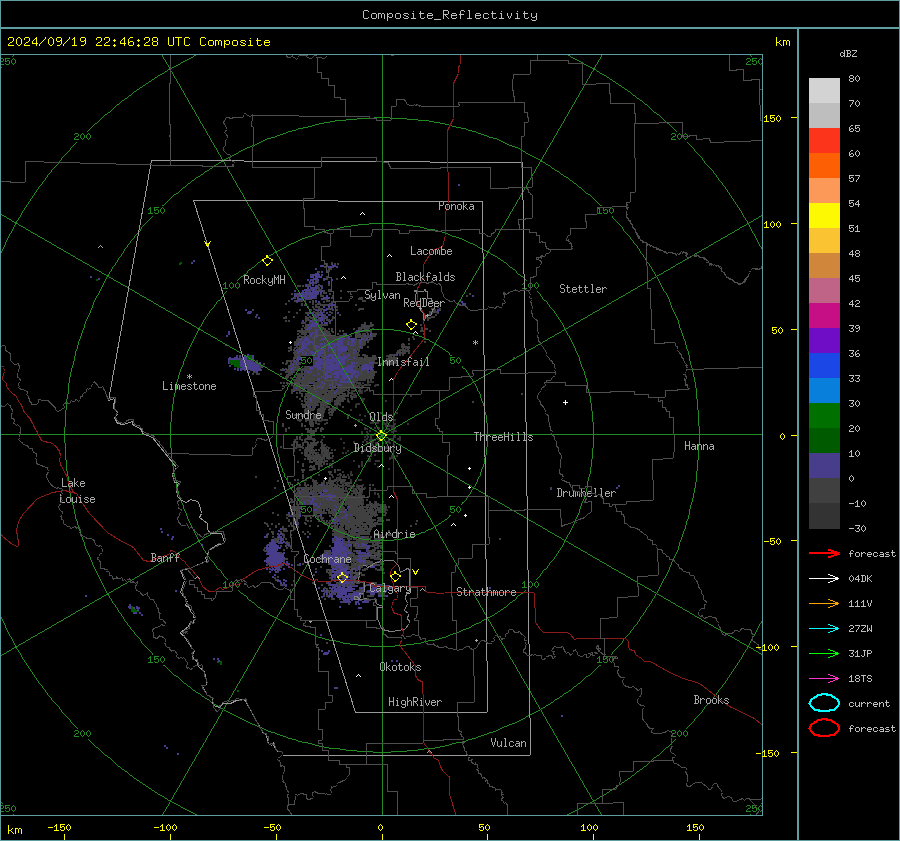Click the Brooks city label

pos(711,700)
